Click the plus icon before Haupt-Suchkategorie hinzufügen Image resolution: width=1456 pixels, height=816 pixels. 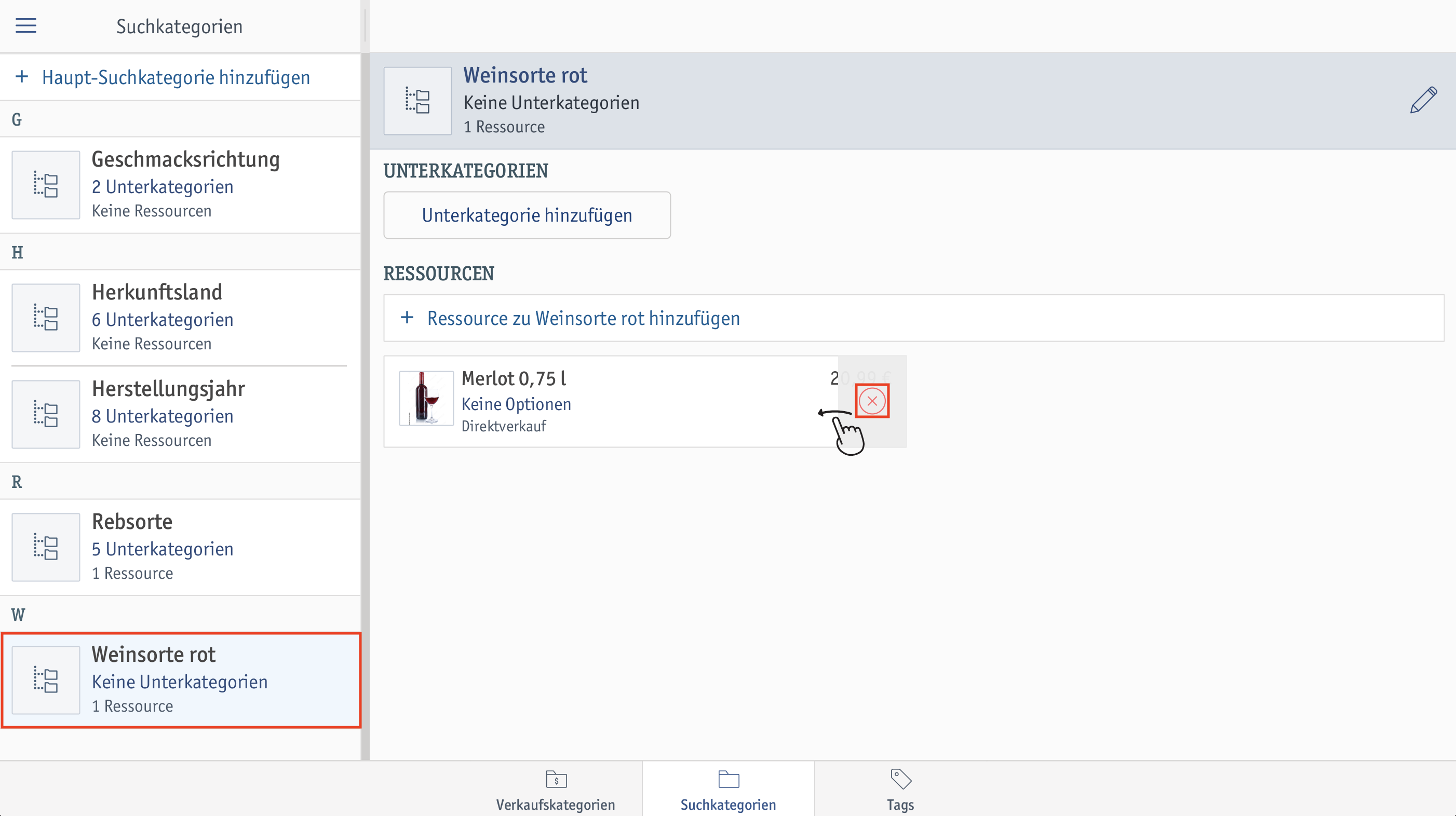point(21,77)
